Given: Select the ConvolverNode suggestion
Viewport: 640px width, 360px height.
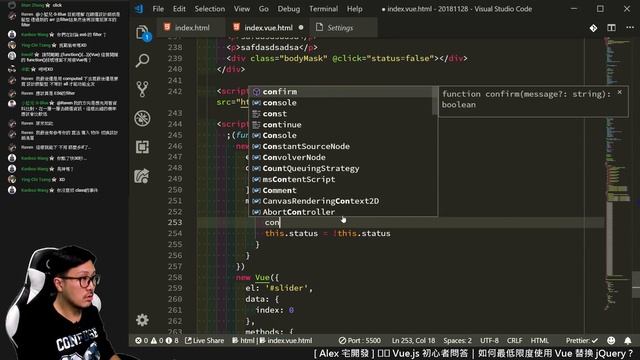Looking at the screenshot, I should click(342, 158).
